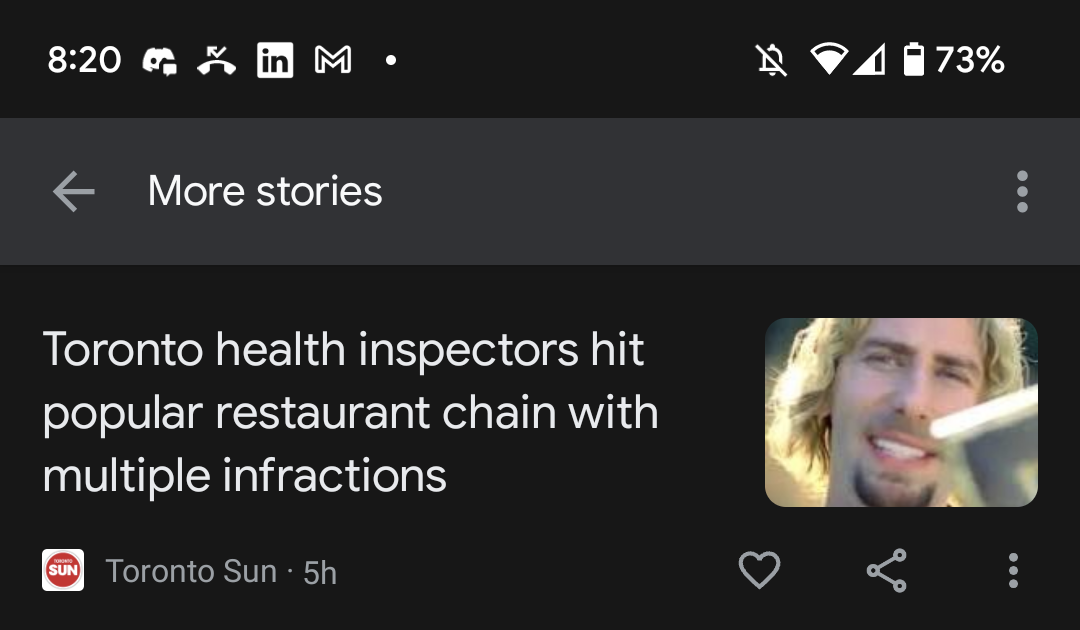
Task: Open the LinkedIn notification icon
Action: click(x=276, y=60)
